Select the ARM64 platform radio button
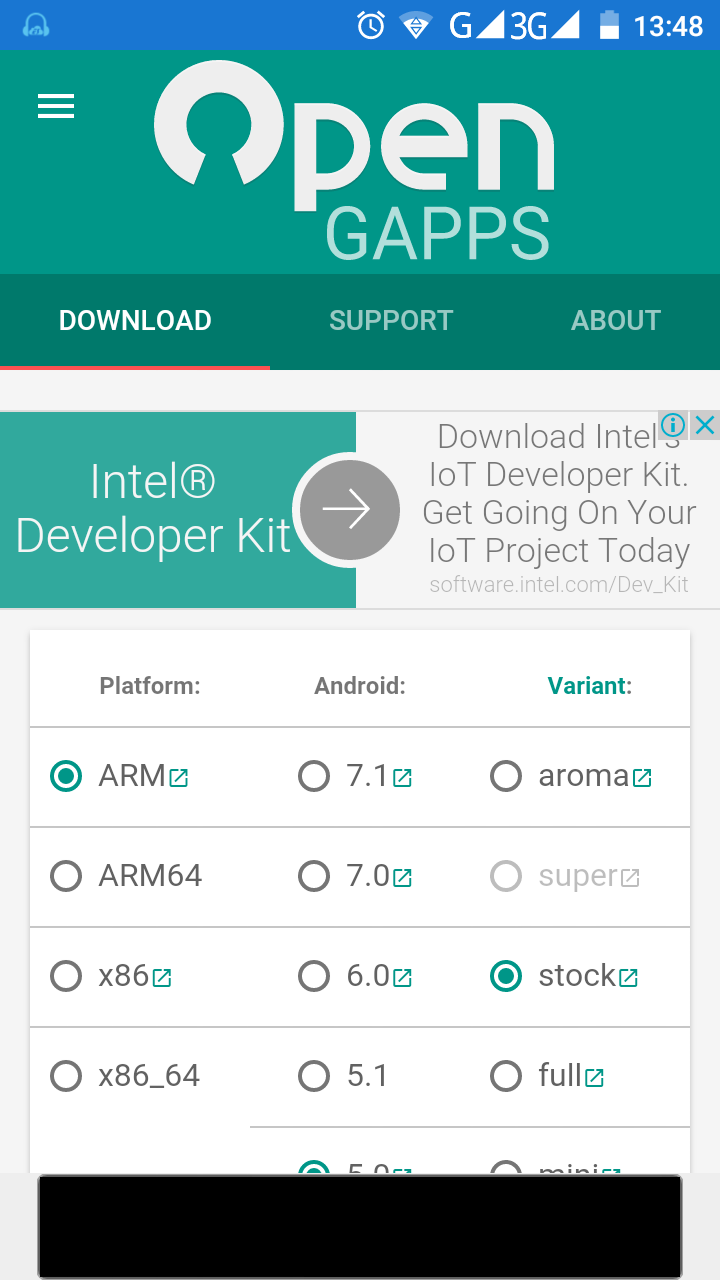 tap(66, 876)
